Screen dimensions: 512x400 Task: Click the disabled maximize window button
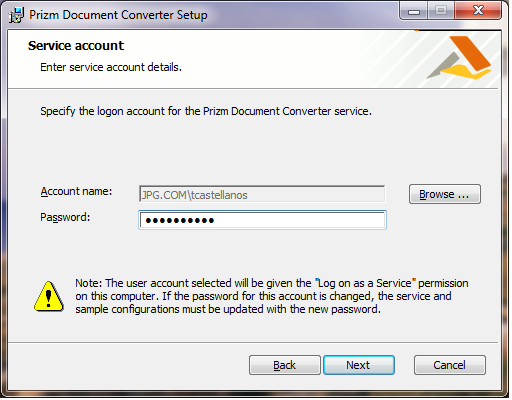coord(441,11)
